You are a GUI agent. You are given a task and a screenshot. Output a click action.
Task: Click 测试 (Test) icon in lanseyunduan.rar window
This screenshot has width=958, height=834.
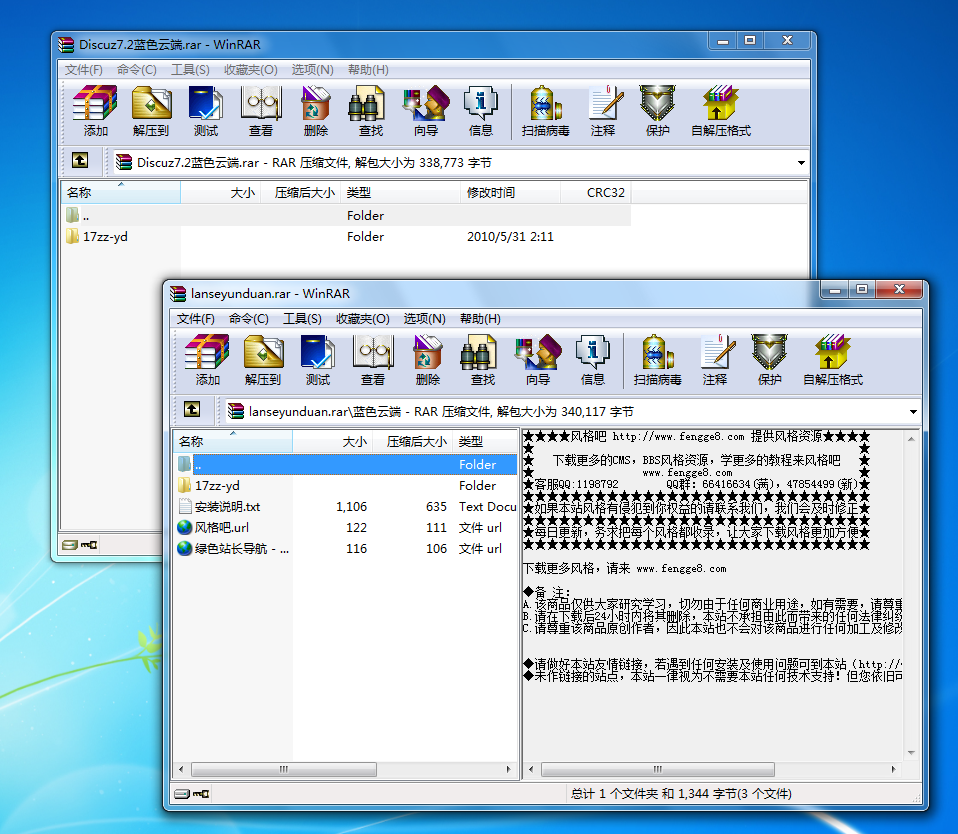click(x=318, y=360)
